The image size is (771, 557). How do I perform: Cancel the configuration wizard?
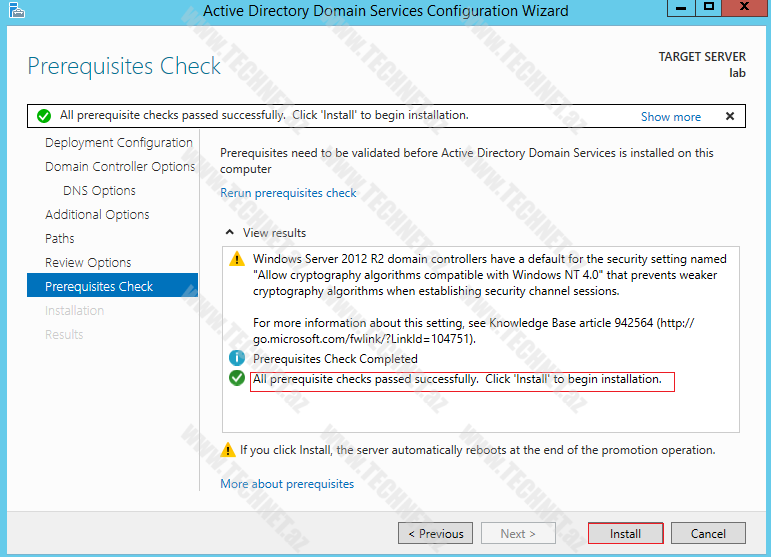[x=708, y=534]
